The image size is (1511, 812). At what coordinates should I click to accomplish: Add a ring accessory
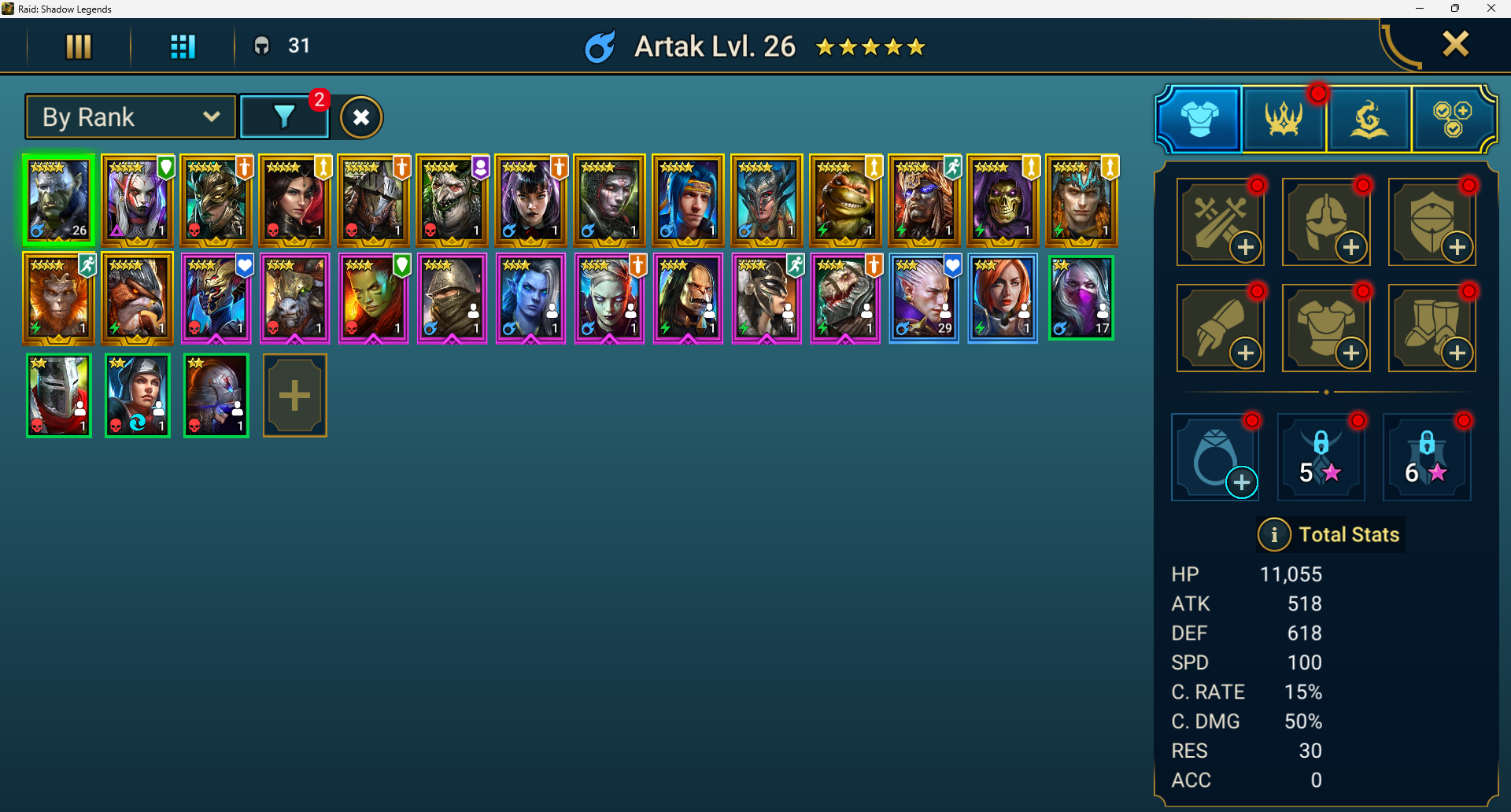tap(1215, 457)
